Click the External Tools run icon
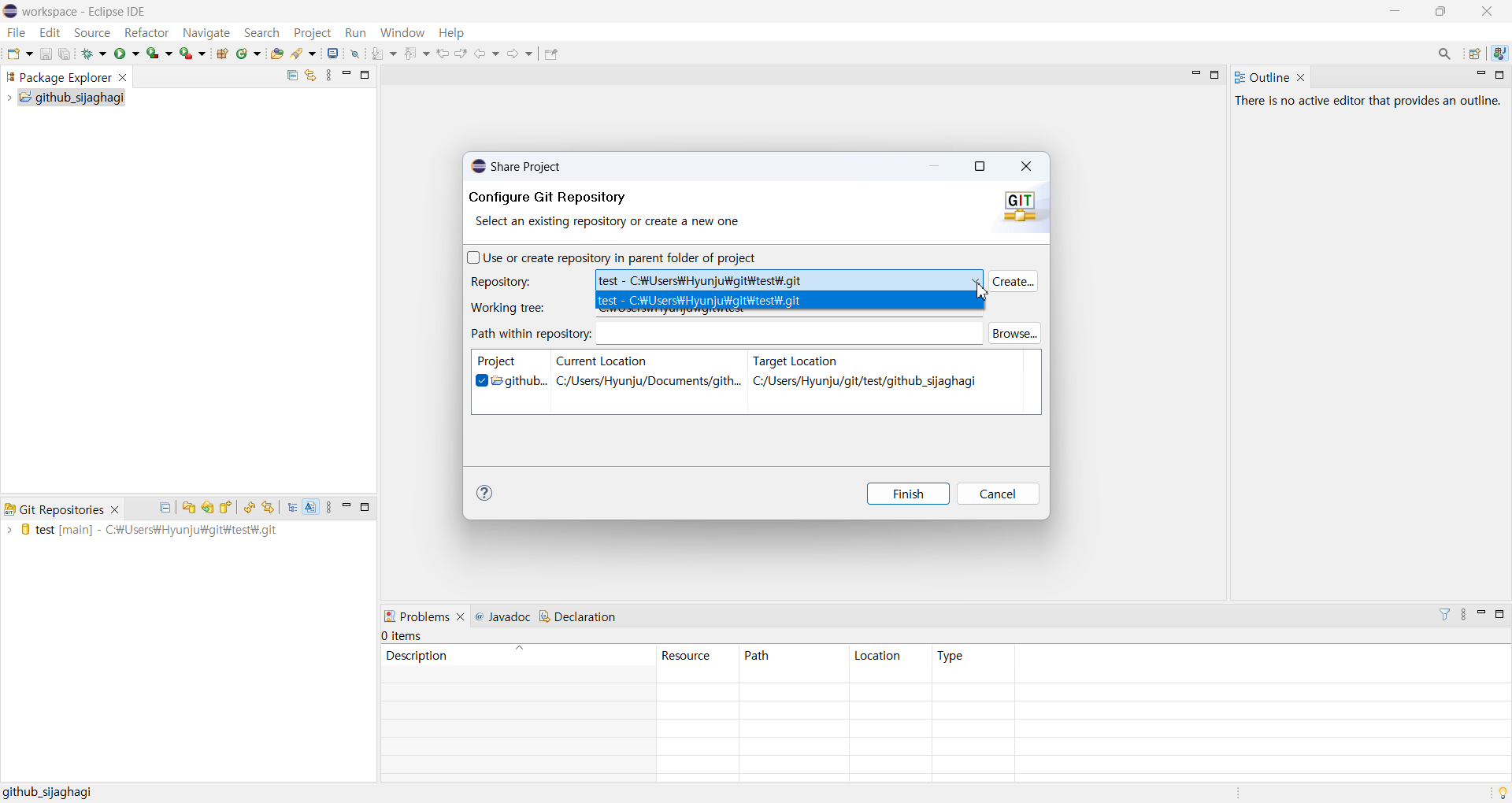Viewport: 1512px width, 803px height. [187, 54]
